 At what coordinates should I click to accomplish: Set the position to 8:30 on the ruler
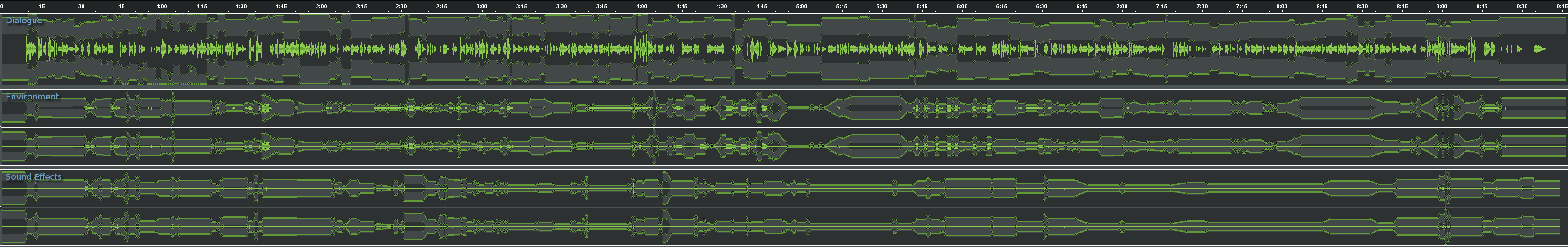tap(1361, 7)
